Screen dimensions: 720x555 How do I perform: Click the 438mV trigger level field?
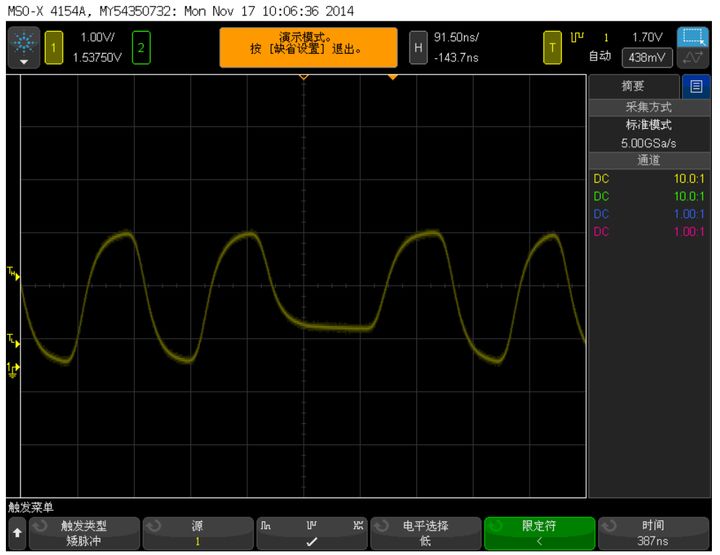647,58
